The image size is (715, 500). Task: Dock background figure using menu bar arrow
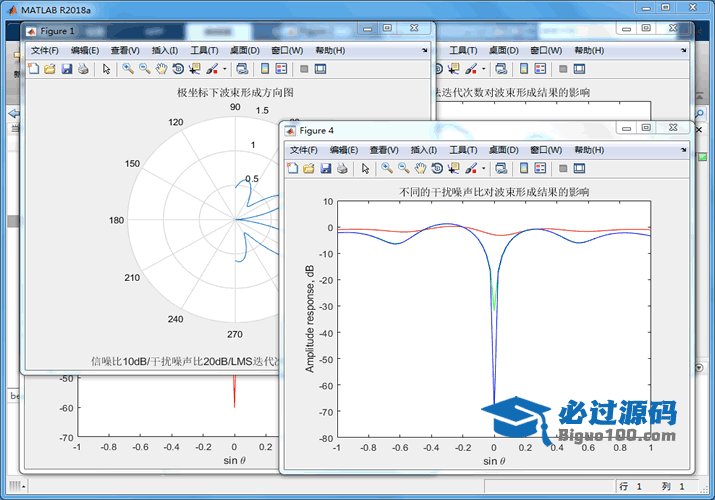point(684,50)
